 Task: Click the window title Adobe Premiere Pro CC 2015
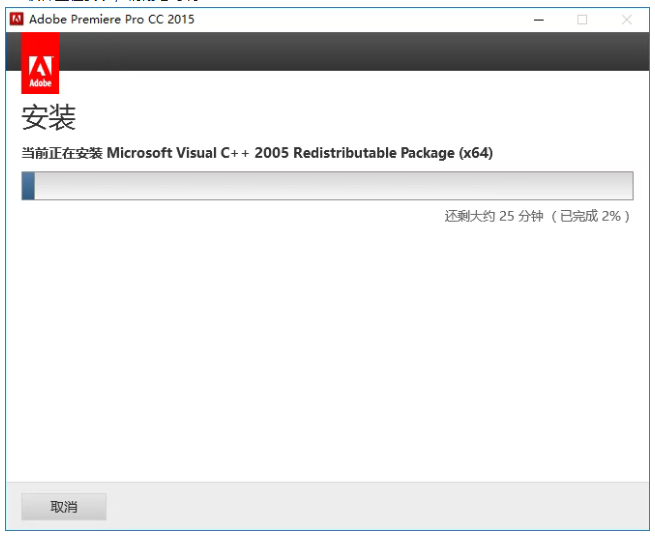[112, 19]
